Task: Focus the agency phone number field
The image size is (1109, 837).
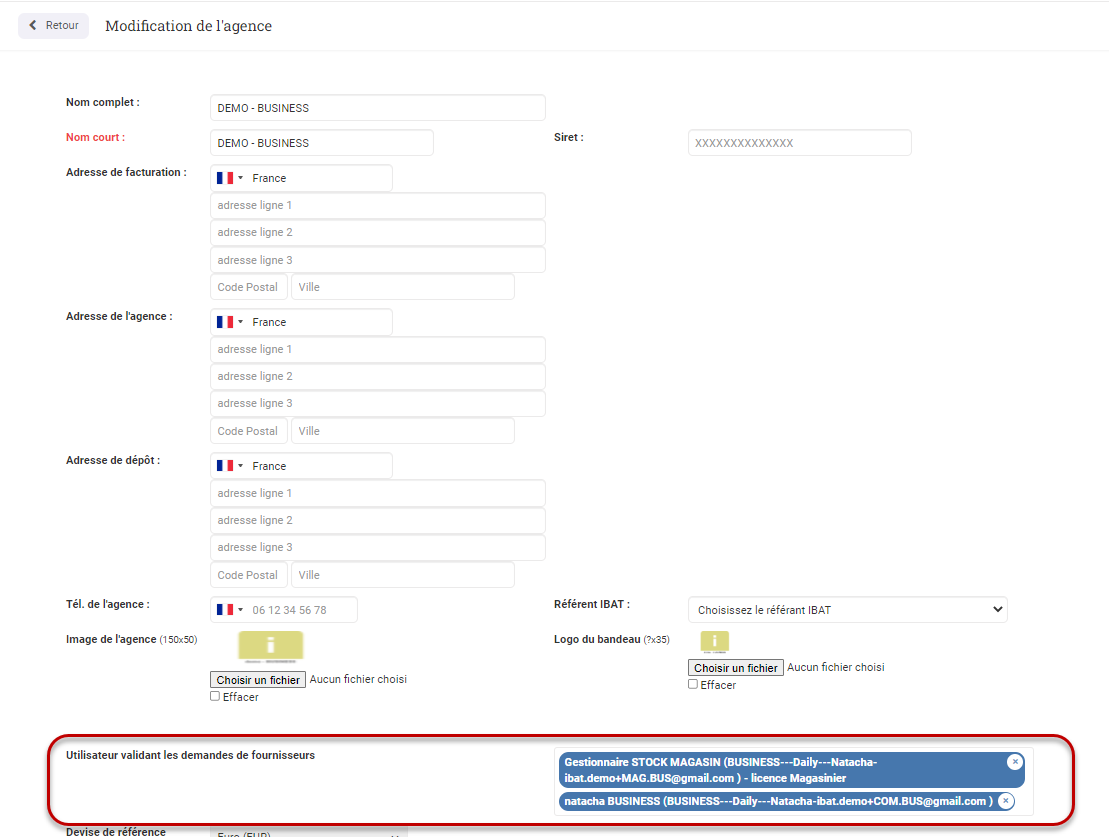Action: [300, 610]
